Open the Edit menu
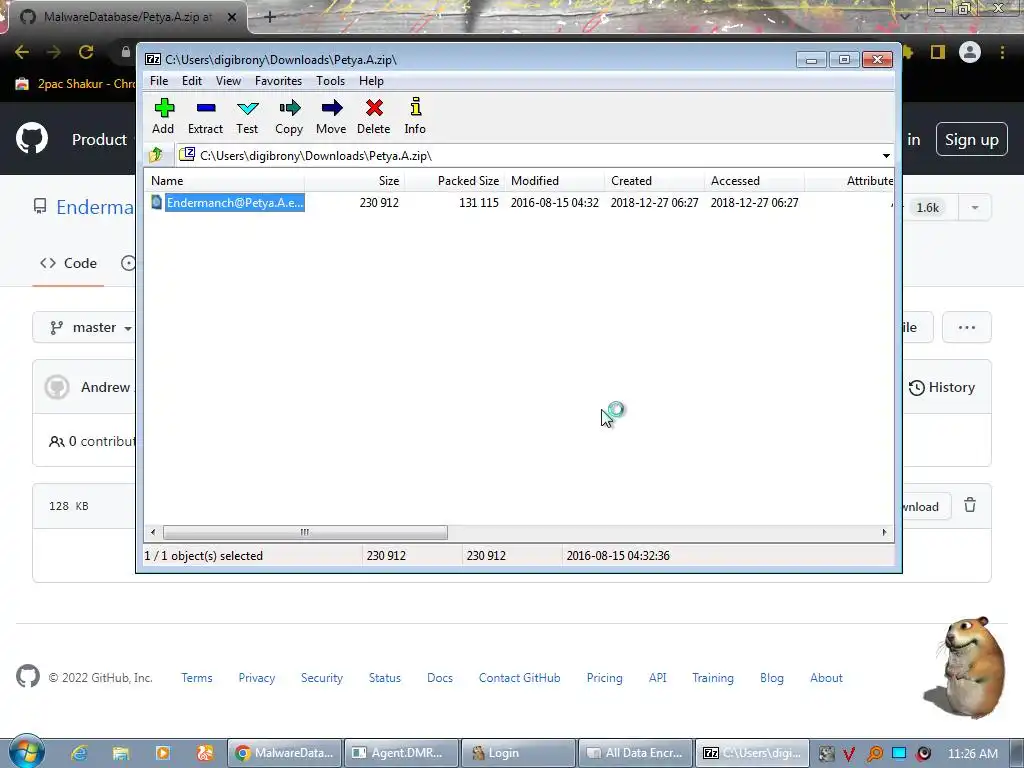This screenshot has width=1024, height=768. pos(191,80)
